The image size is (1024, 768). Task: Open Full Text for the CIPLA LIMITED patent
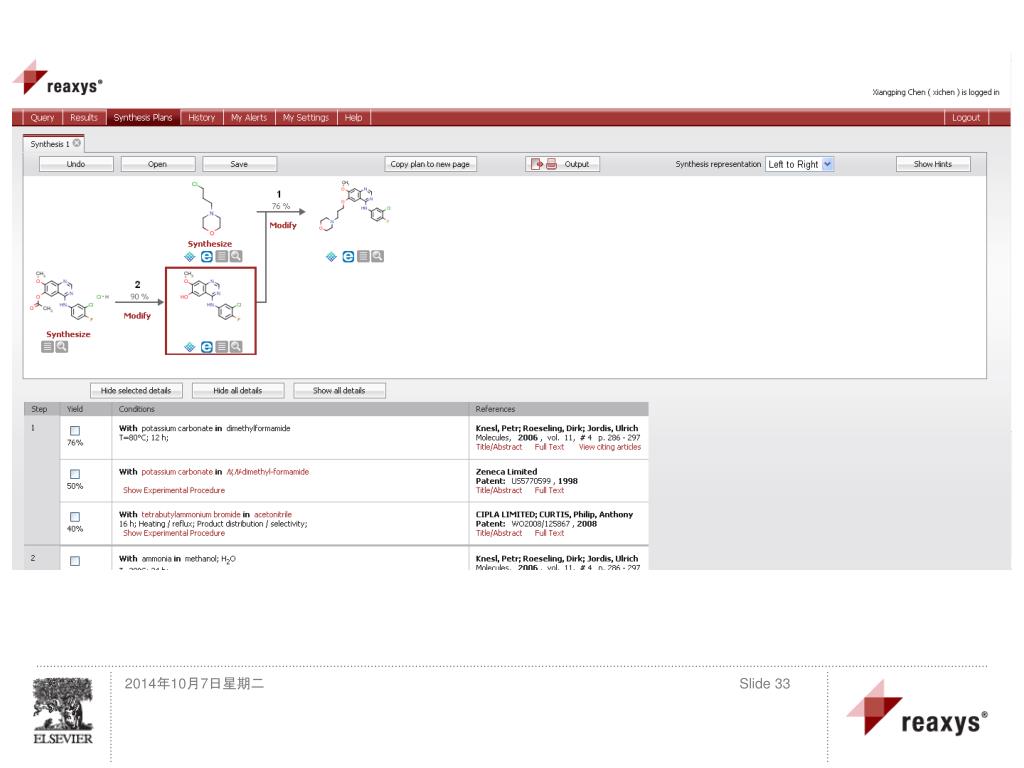tap(549, 533)
